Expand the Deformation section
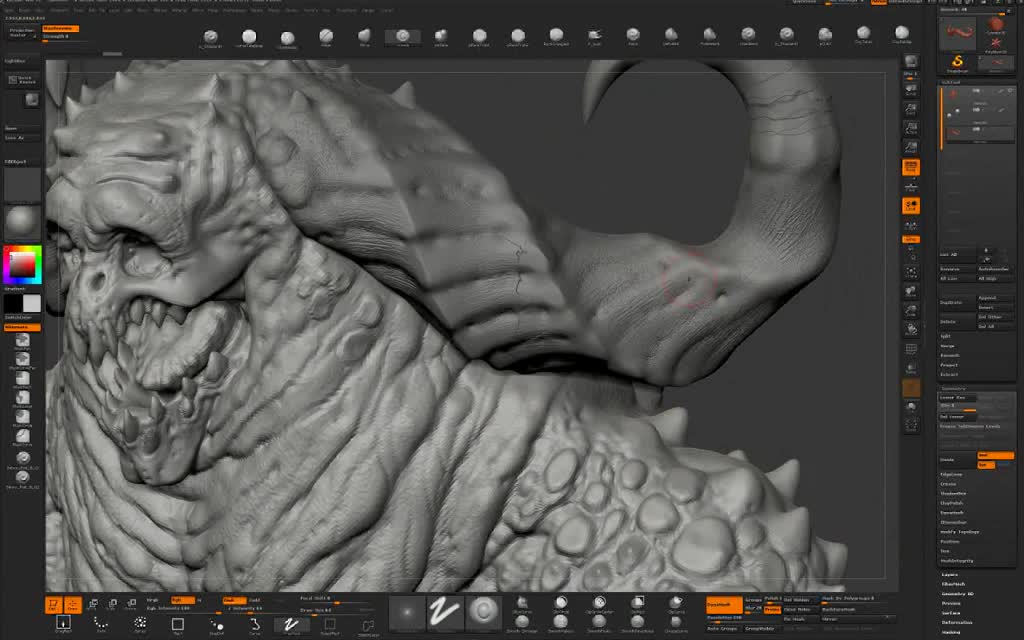The image size is (1024, 640). (957, 622)
